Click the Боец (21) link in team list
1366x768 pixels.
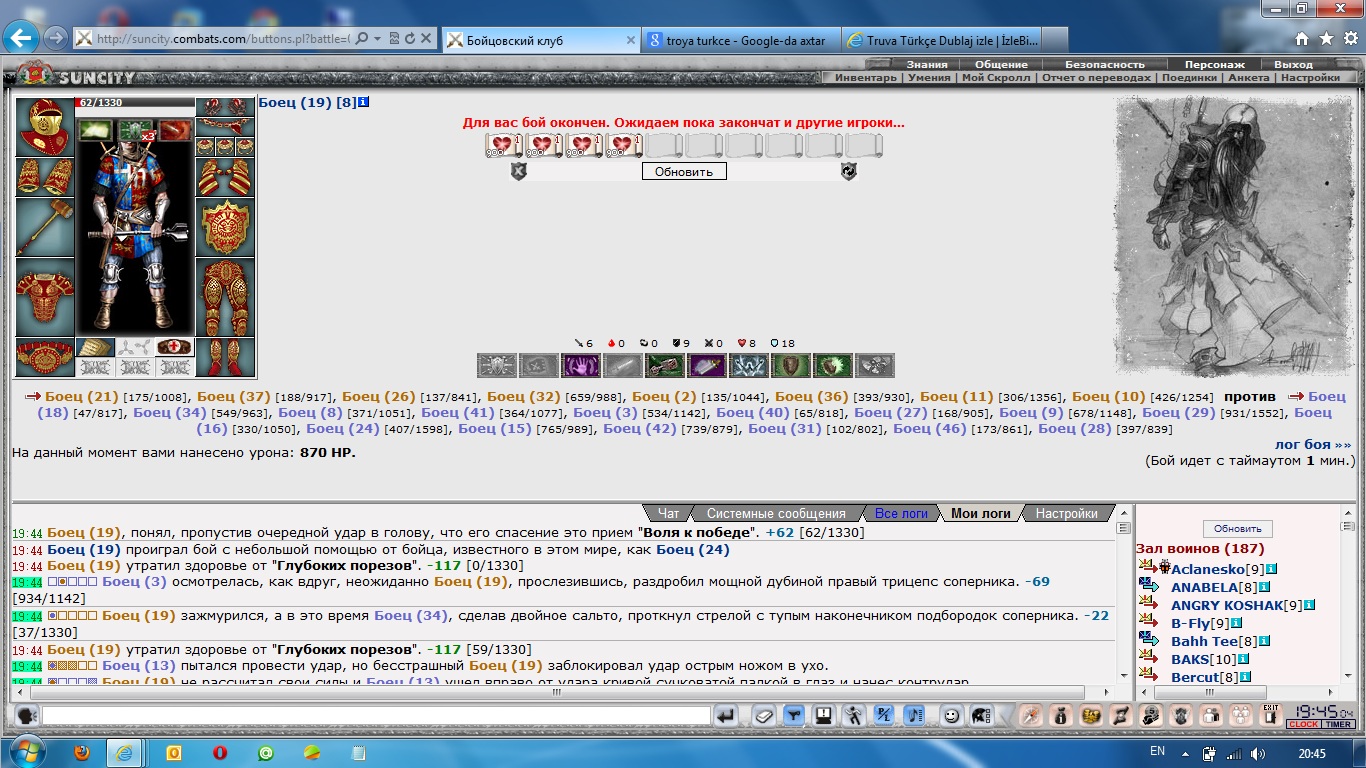[81, 396]
